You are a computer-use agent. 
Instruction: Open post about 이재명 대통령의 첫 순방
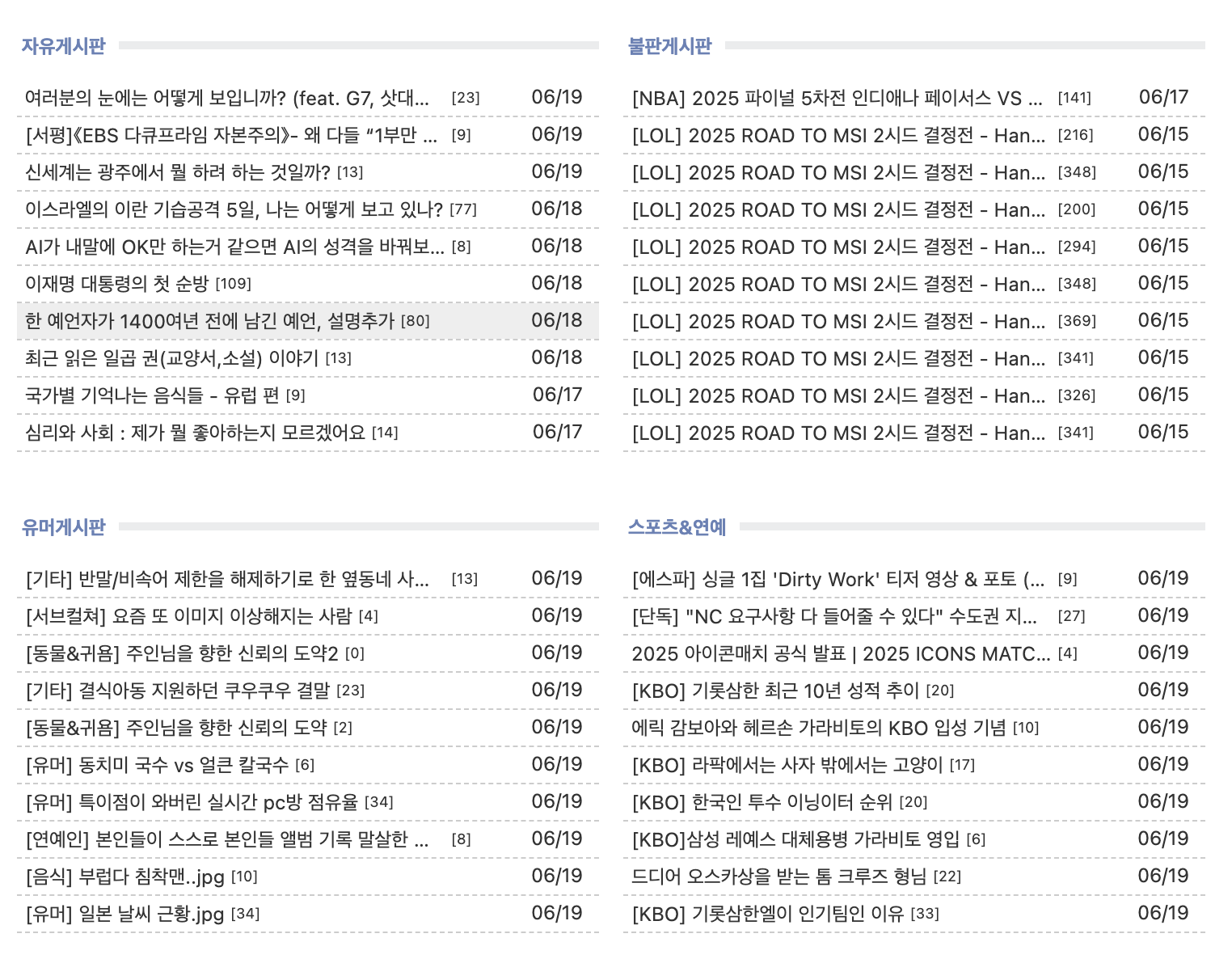[x=116, y=284]
